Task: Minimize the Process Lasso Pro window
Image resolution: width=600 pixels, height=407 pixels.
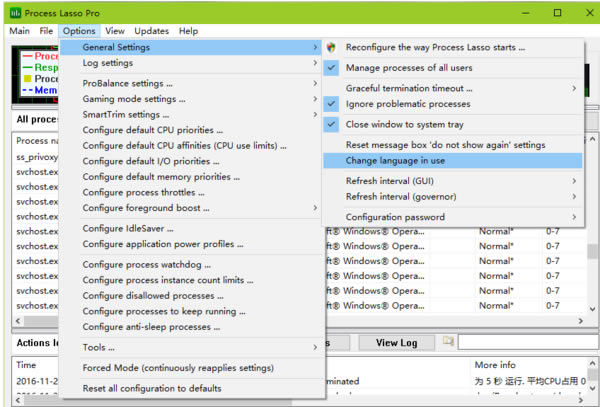Action: (x=526, y=13)
